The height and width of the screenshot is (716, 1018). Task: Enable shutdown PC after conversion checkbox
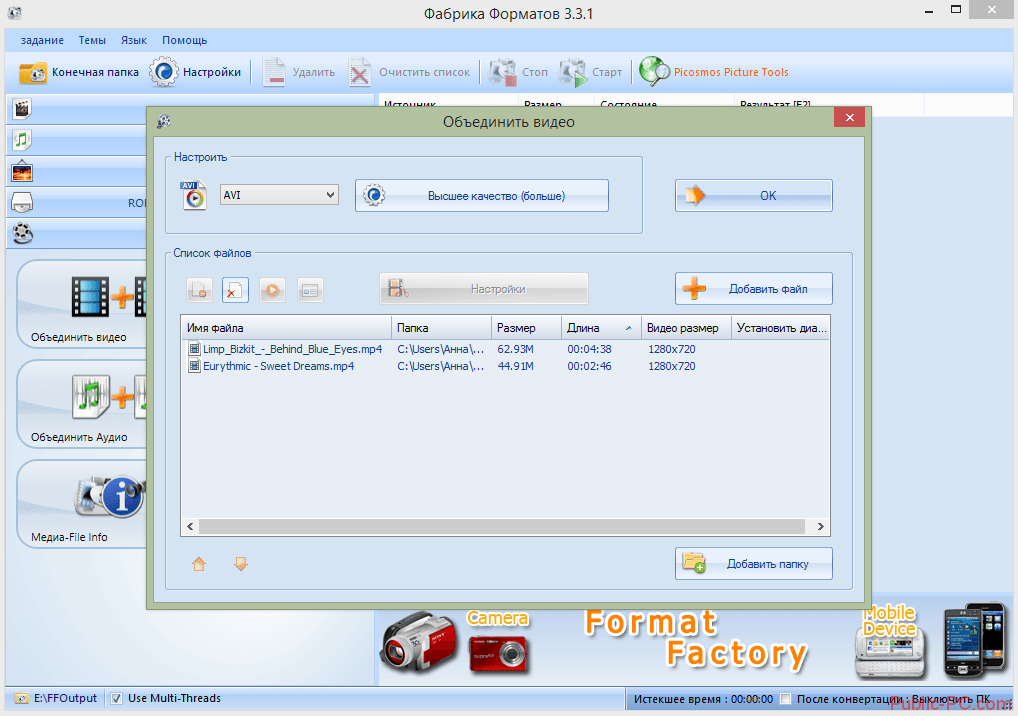click(x=786, y=698)
